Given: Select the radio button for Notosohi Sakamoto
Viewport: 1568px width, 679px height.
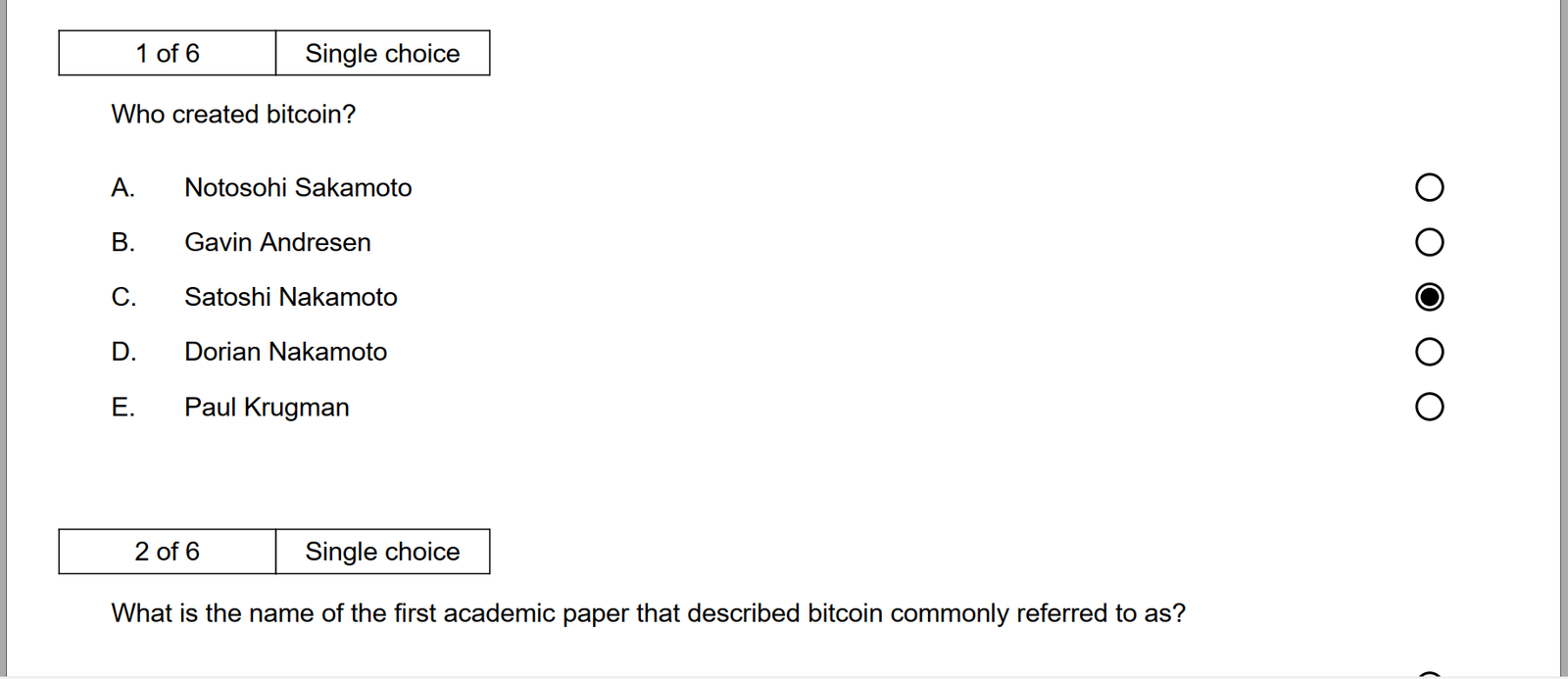Looking at the screenshot, I should pyautogui.click(x=1429, y=187).
